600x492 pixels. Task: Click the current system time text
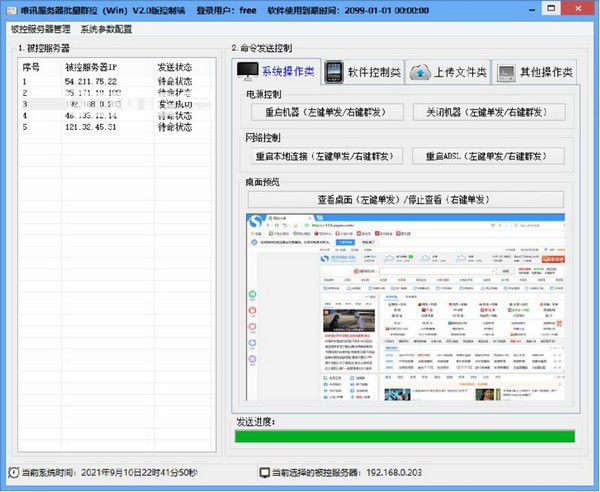click(x=109, y=473)
